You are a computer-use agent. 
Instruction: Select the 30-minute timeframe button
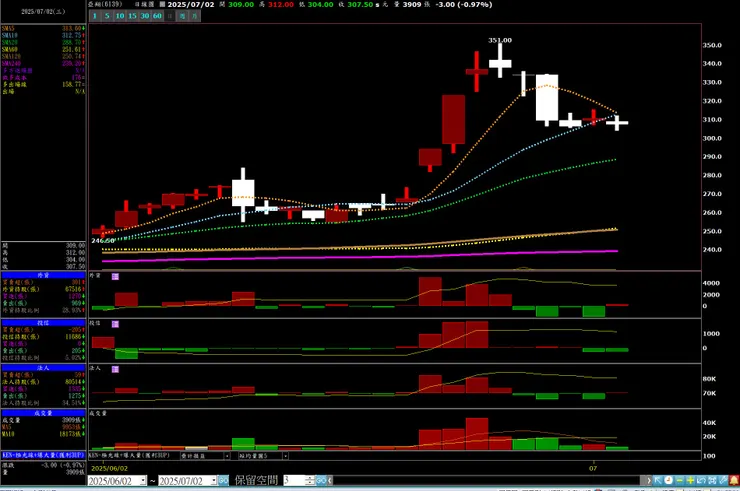pos(145,16)
